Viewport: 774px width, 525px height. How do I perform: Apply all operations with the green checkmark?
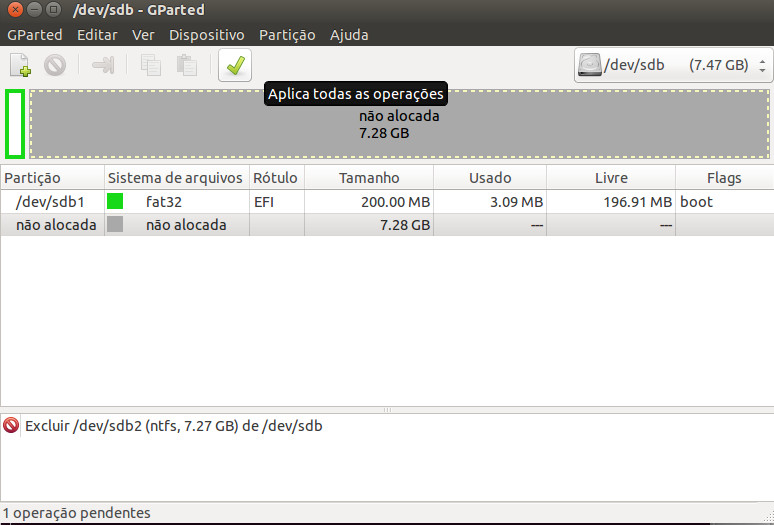pos(235,65)
